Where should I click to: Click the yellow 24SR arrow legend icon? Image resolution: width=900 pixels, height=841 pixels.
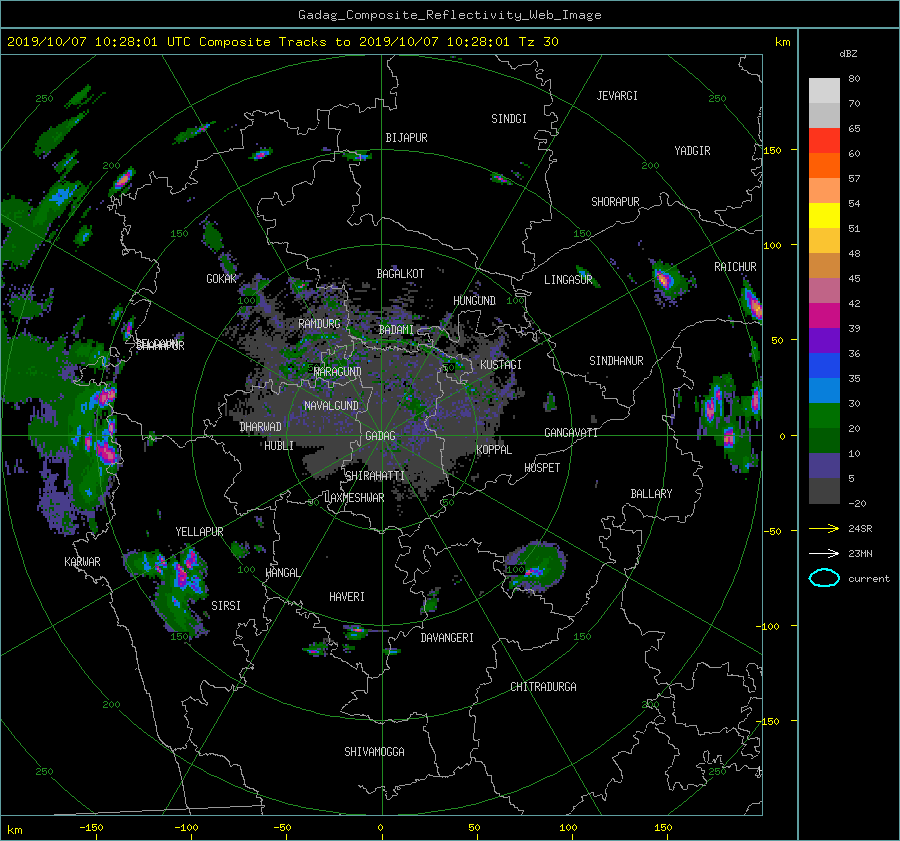824,528
